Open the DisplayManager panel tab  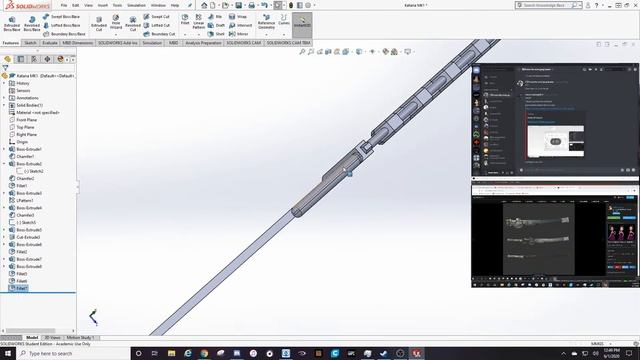pyautogui.click(x=60, y=59)
